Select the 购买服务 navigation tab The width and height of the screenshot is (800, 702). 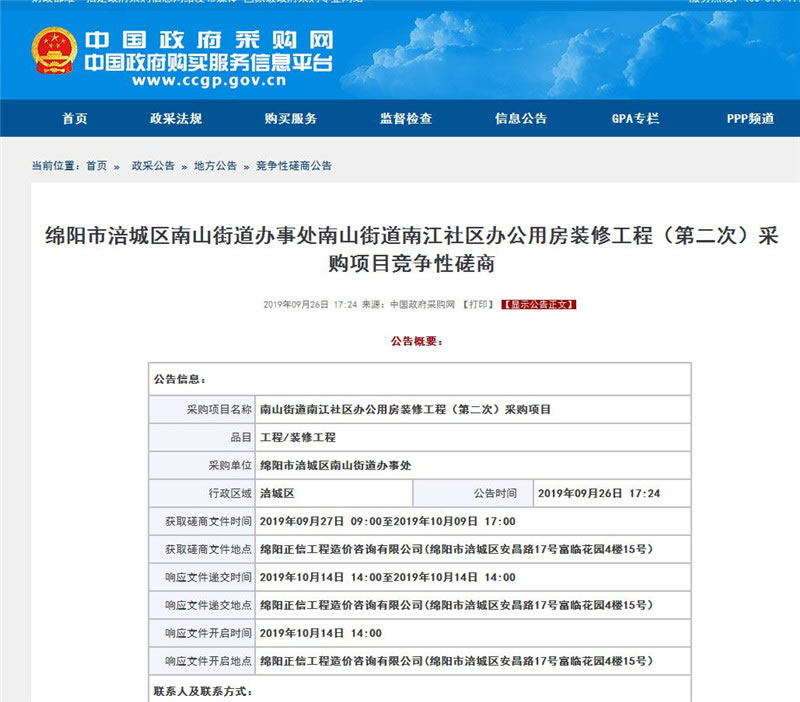(291, 119)
